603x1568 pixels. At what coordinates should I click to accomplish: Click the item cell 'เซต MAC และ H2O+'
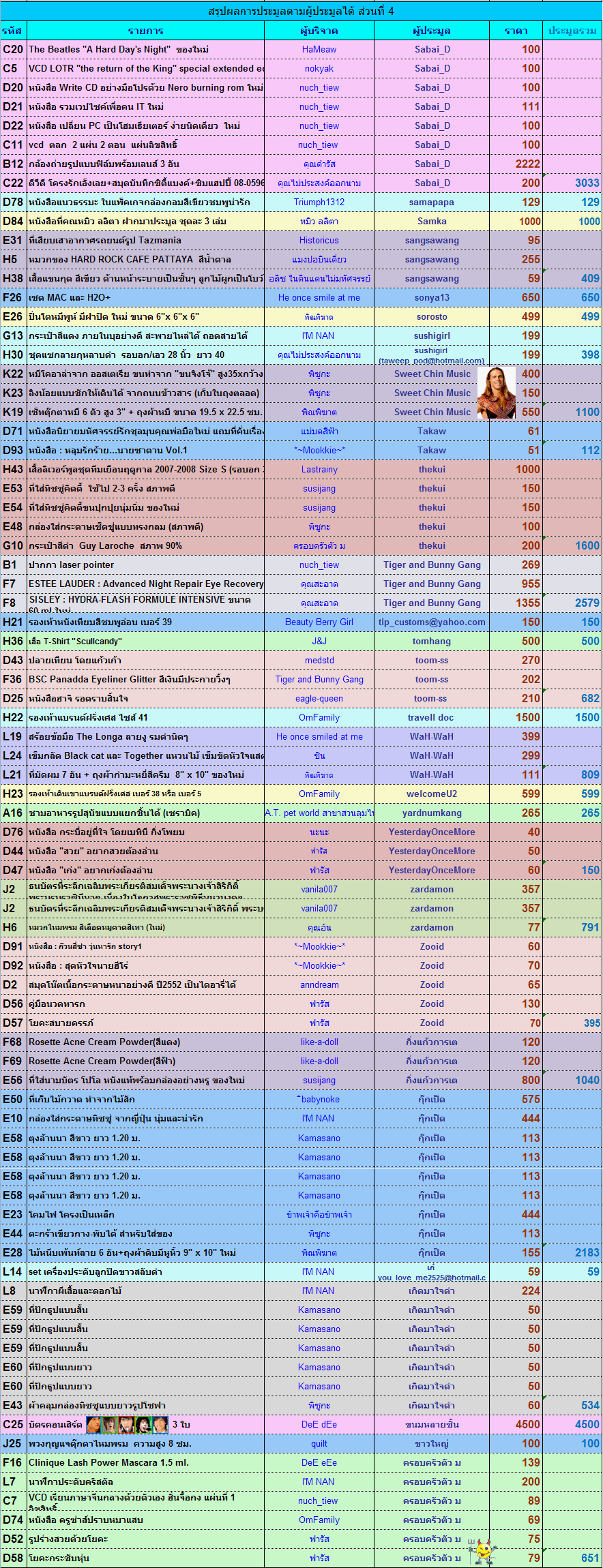(146, 297)
